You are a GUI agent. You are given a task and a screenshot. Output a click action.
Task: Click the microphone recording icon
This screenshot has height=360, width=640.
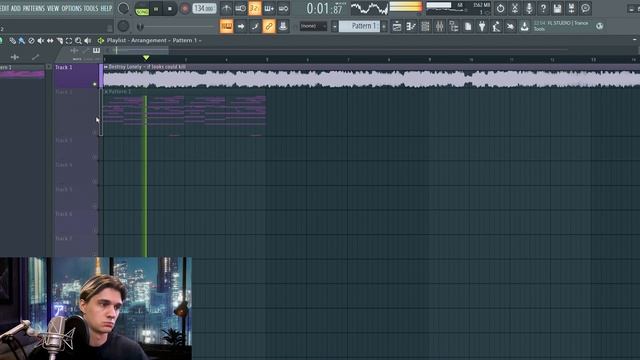[x=529, y=8]
